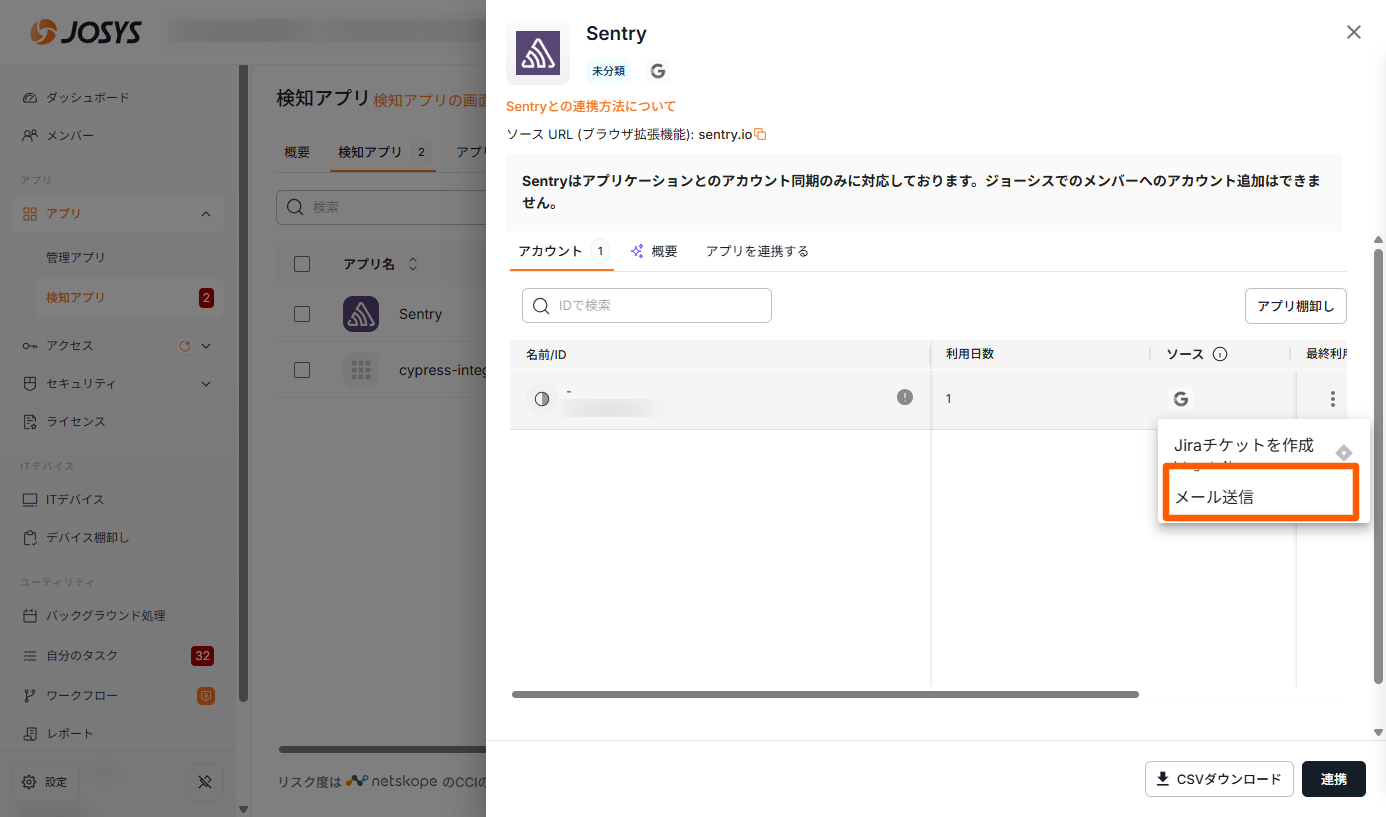Focus the background 検索 search field
The height and width of the screenshot is (817, 1386).
point(380,207)
